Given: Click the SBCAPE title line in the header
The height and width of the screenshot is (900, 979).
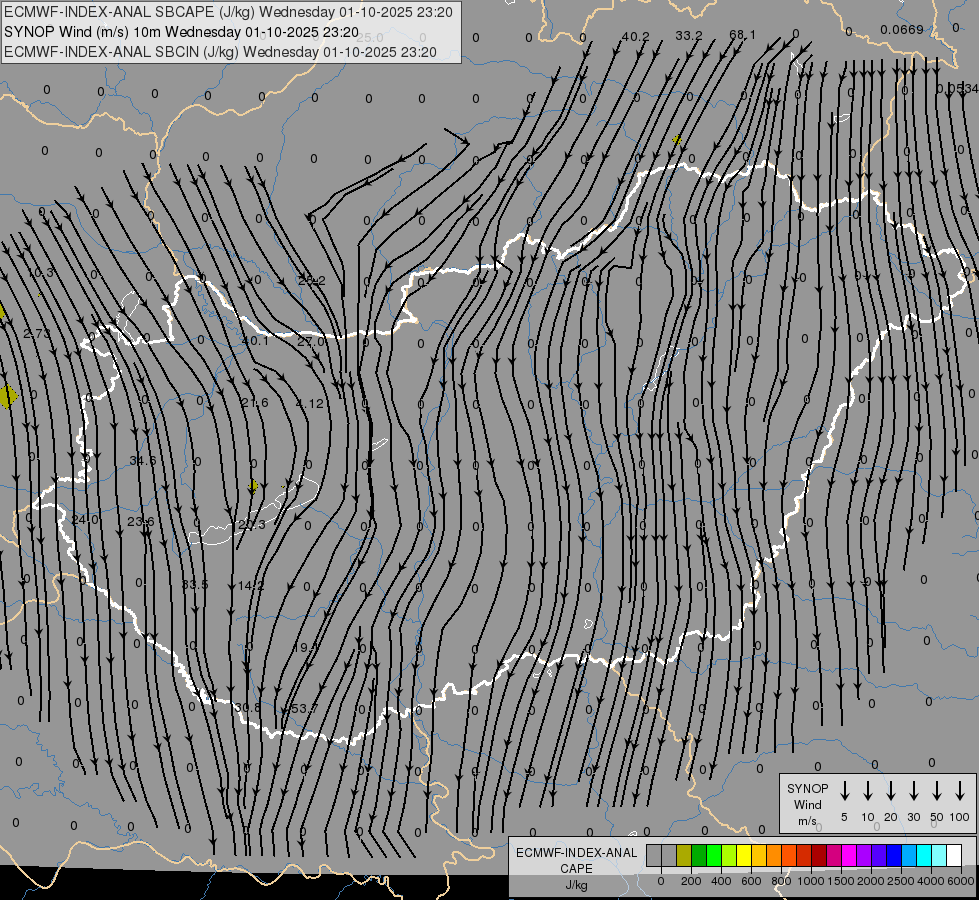Looking at the screenshot, I should pyautogui.click(x=229, y=12).
